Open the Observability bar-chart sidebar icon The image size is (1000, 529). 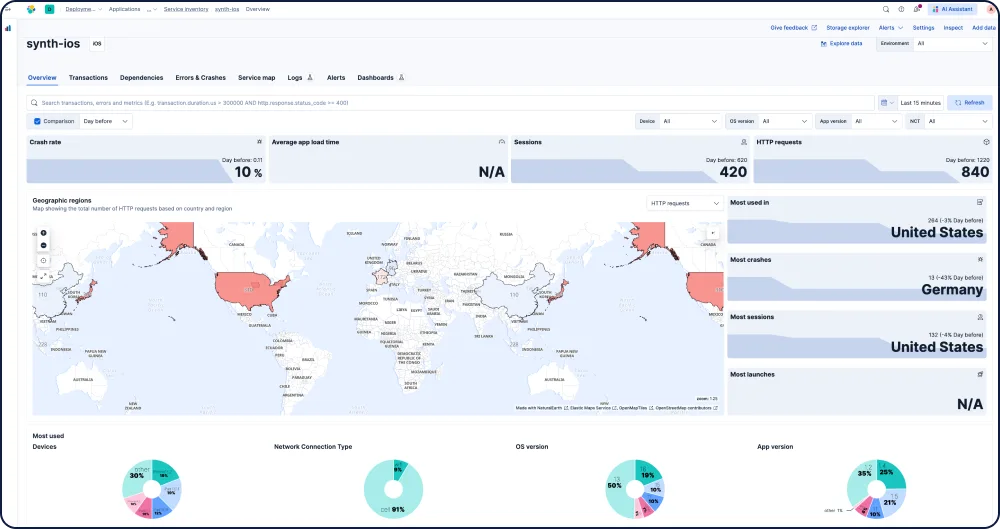point(8,28)
